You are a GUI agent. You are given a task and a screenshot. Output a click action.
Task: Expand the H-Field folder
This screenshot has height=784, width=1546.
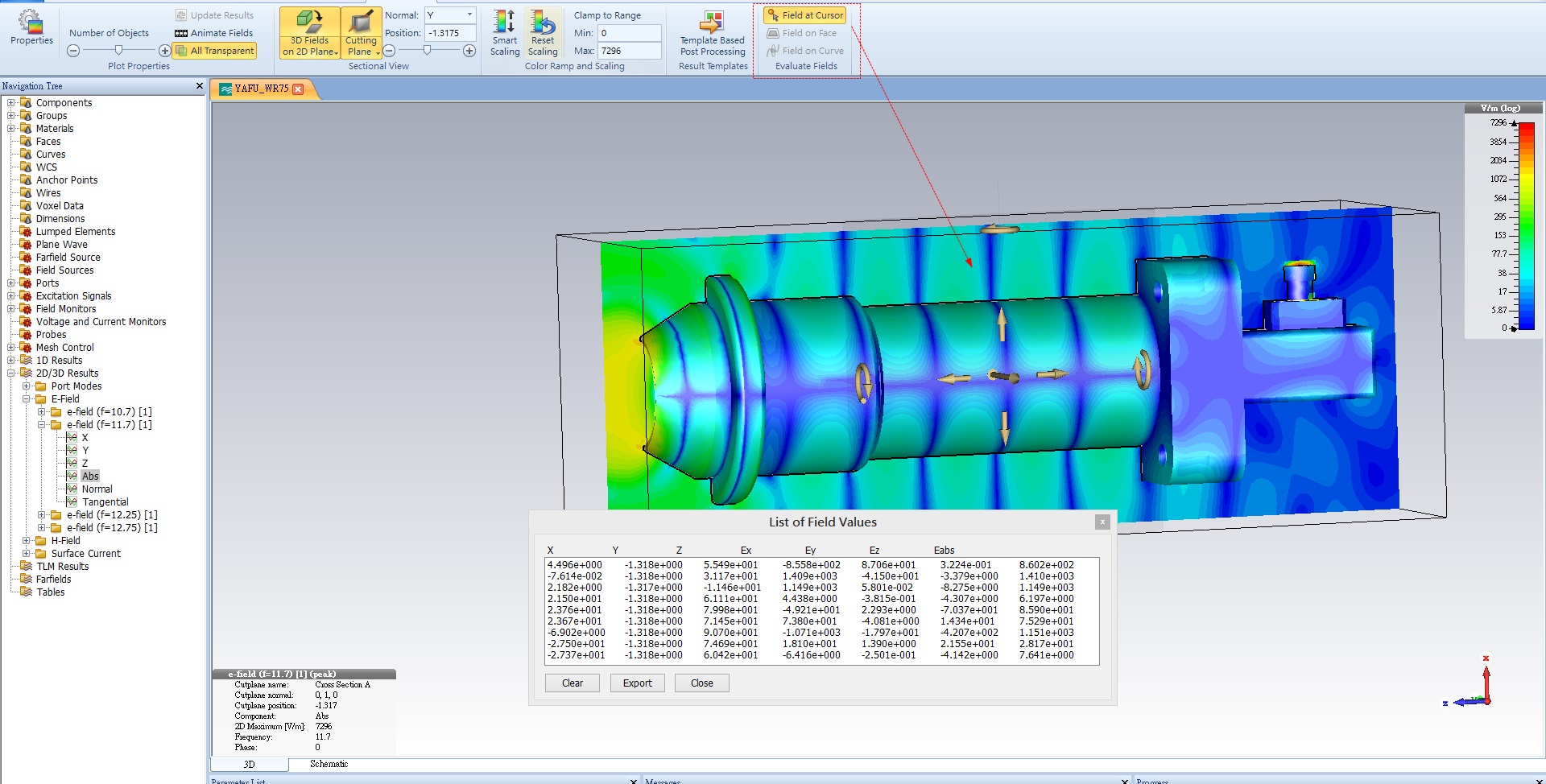tap(27, 541)
